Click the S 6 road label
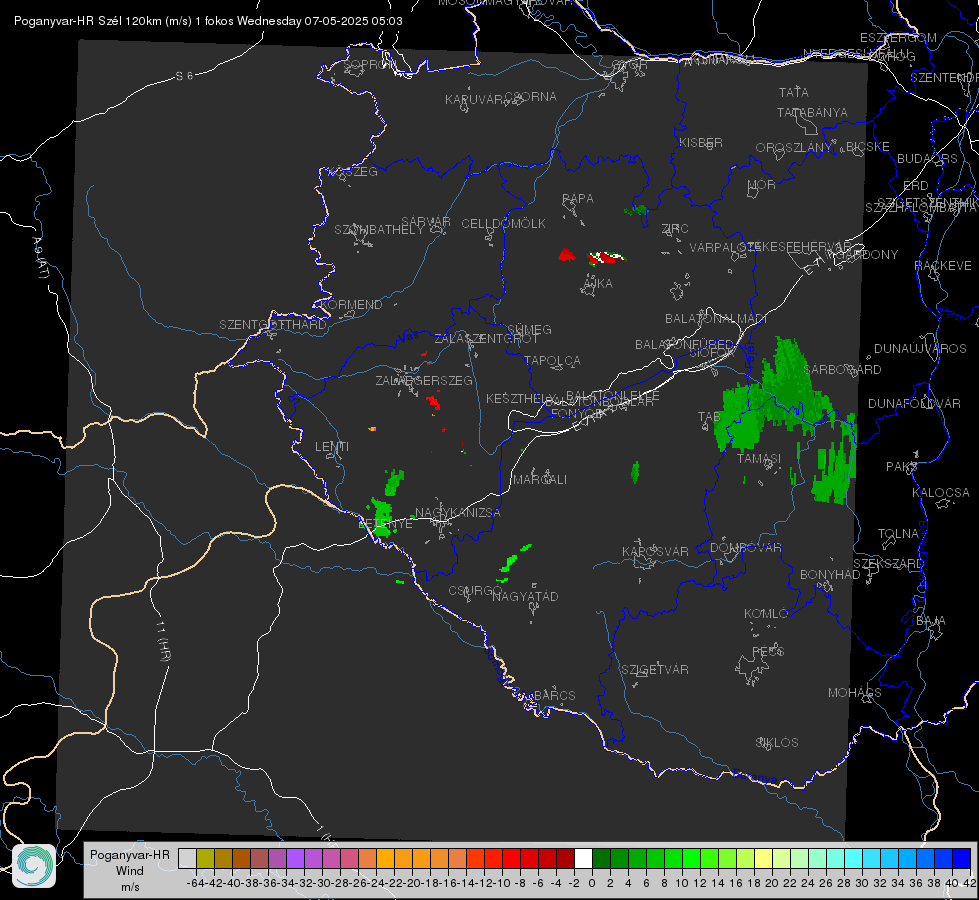This screenshot has height=900, width=979. 184,76
